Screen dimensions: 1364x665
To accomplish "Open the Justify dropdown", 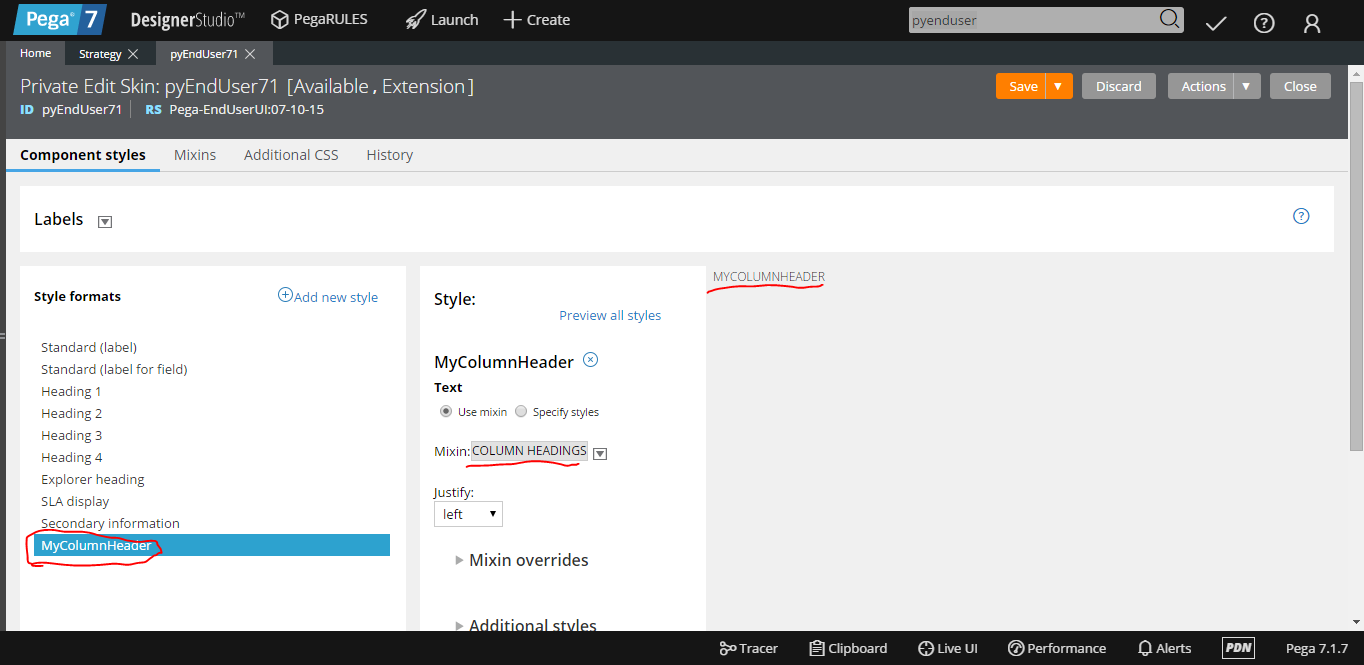I will click(x=468, y=514).
